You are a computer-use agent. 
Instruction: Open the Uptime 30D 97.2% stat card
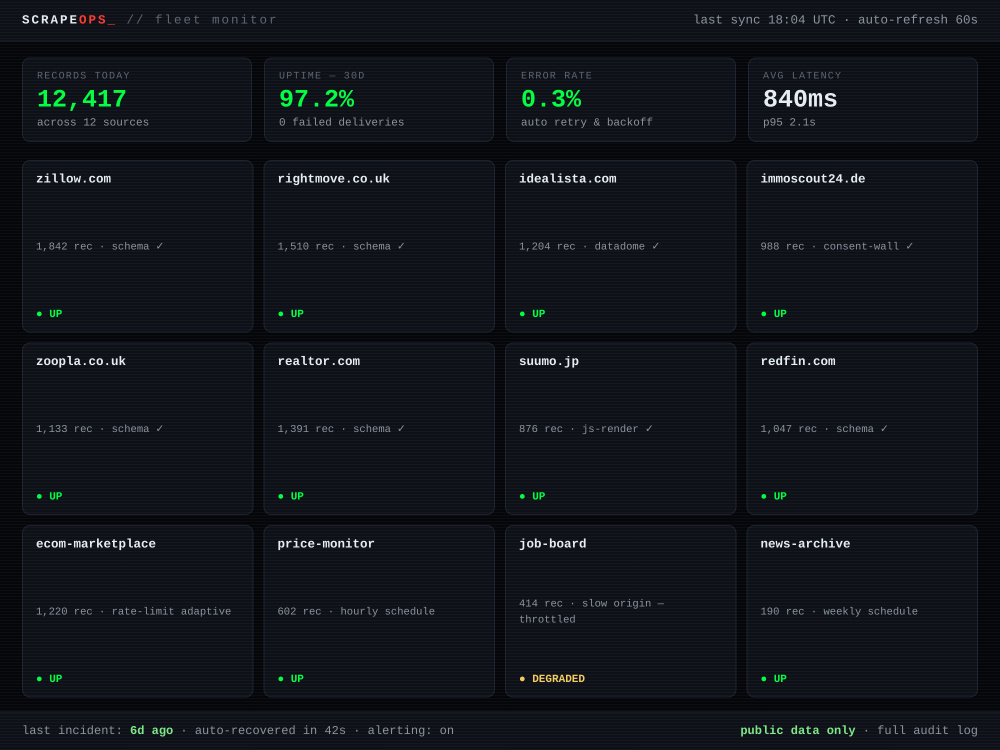(x=379, y=99)
